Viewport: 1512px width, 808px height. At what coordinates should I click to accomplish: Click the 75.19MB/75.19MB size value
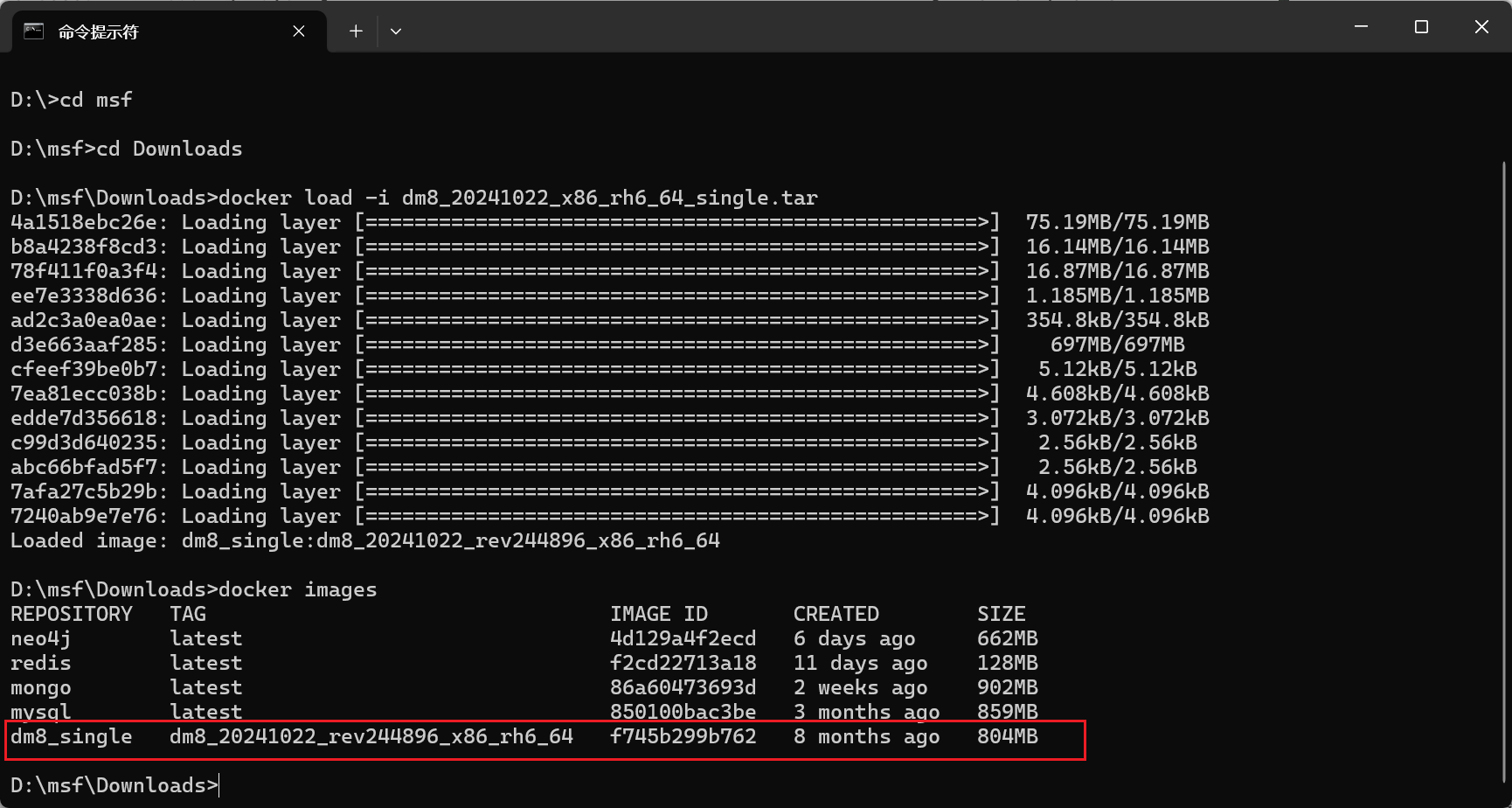coord(1118,222)
